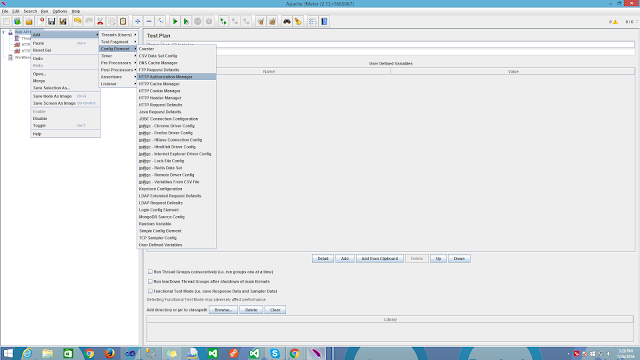Image resolution: width=640 pixels, height=360 pixels.
Task: Open the Options menu in menu bar
Action: [x=60, y=11]
